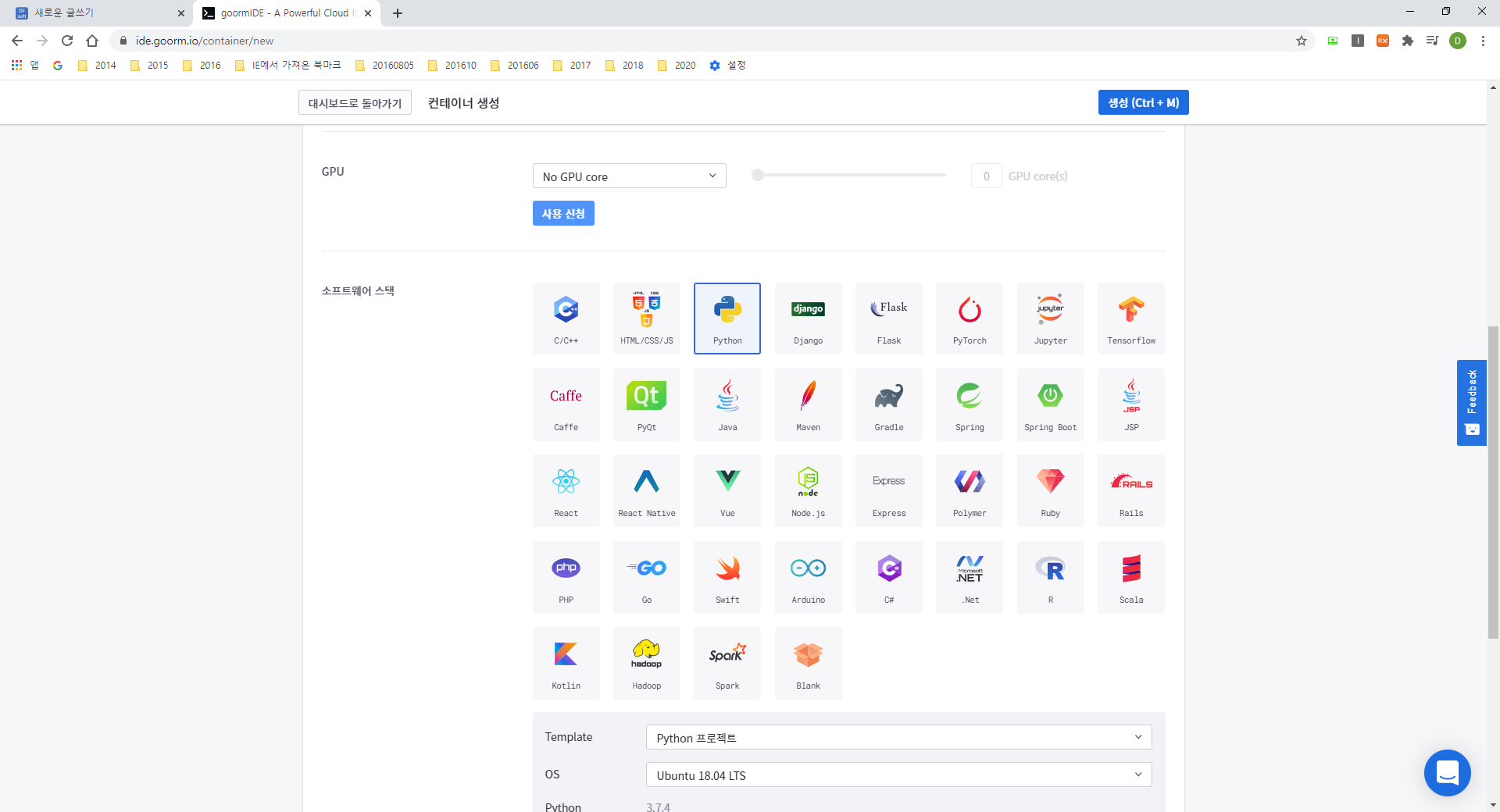Select the Ruby stack tile
This screenshot has height=812, width=1500.
(x=1051, y=491)
